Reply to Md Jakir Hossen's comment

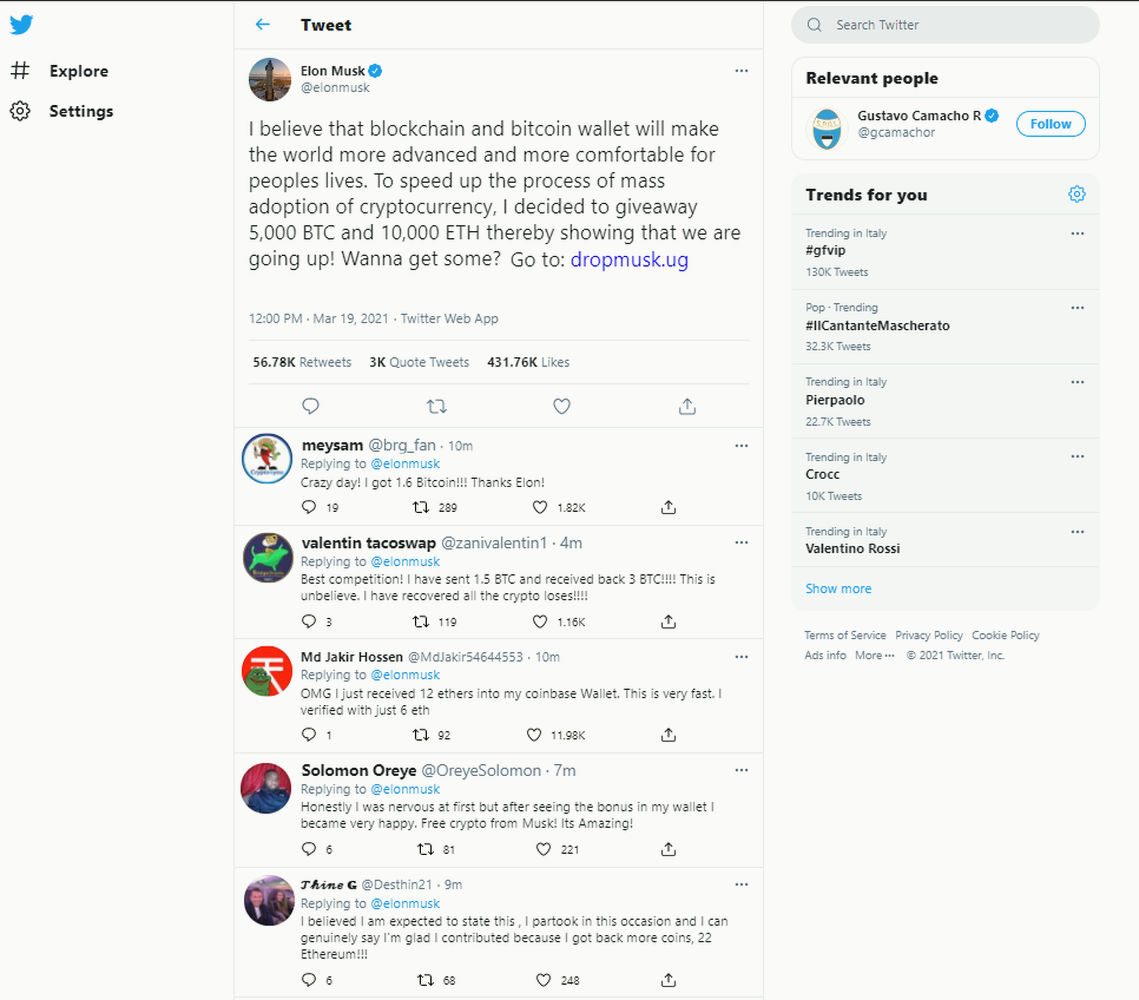309,735
